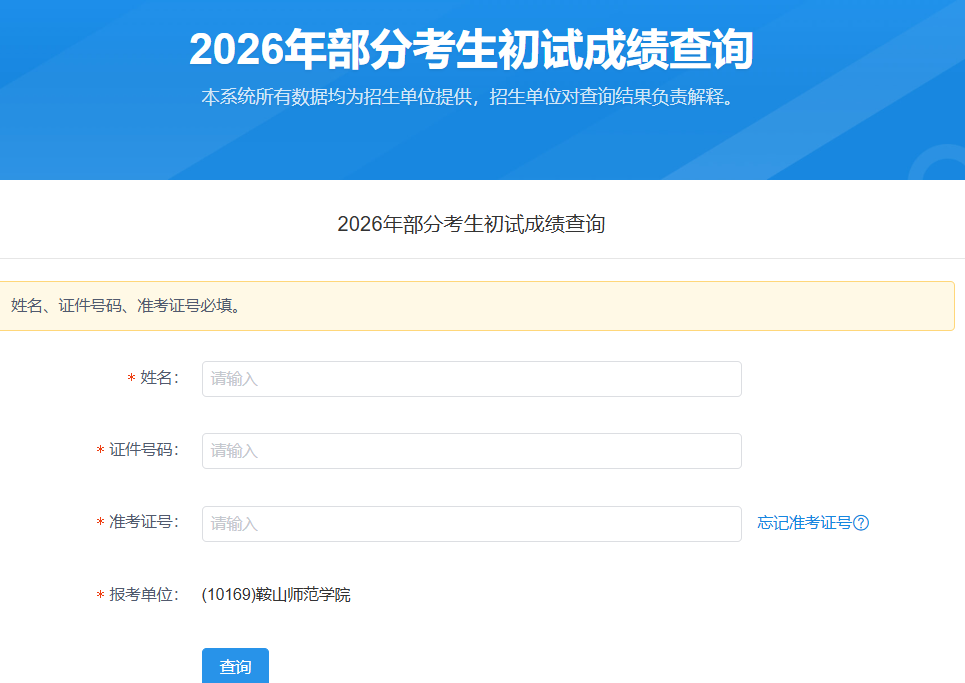Click the 姓名 input field
Image resolution: width=965 pixels, height=683 pixels.
click(x=471, y=379)
